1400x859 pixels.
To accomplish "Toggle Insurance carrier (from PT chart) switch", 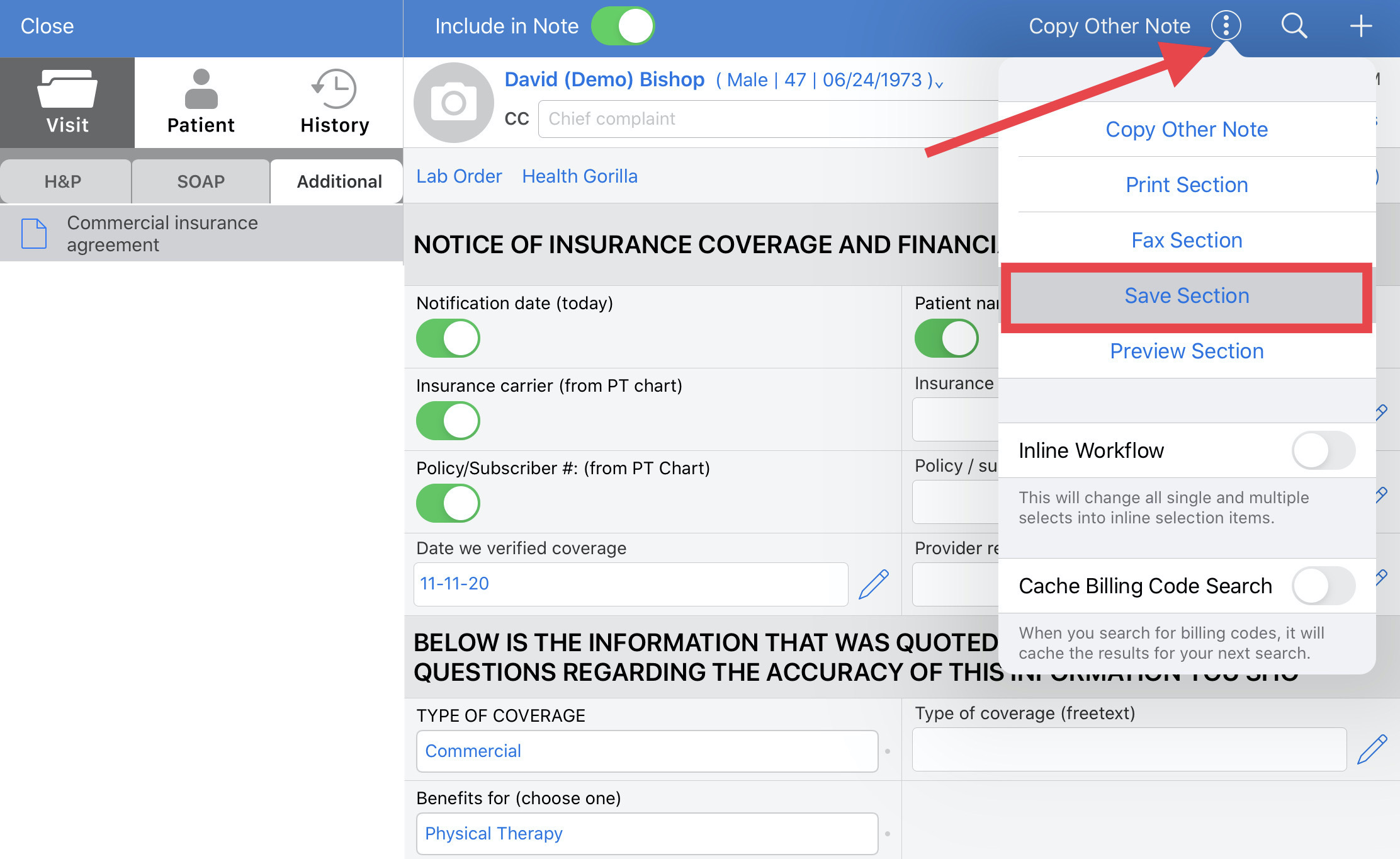I will (448, 421).
